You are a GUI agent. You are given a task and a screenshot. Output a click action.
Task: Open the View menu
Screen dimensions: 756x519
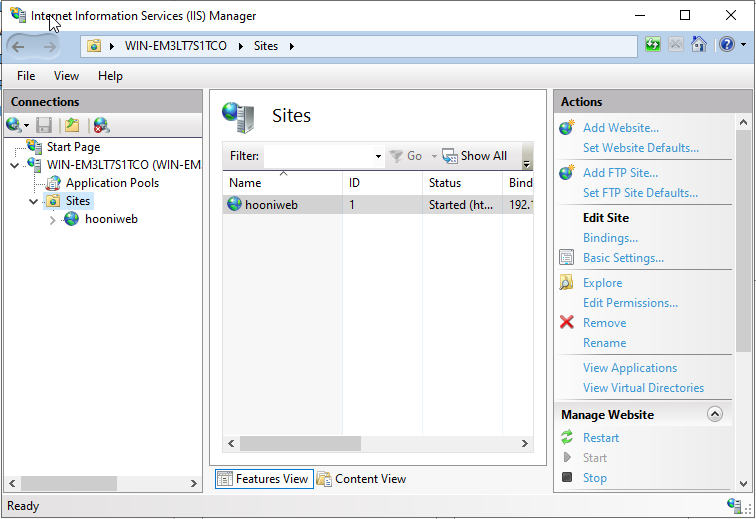point(66,76)
